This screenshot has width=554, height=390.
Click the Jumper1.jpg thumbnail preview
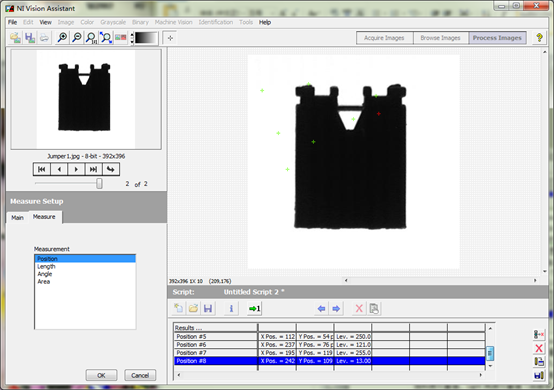tap(86, 99)
